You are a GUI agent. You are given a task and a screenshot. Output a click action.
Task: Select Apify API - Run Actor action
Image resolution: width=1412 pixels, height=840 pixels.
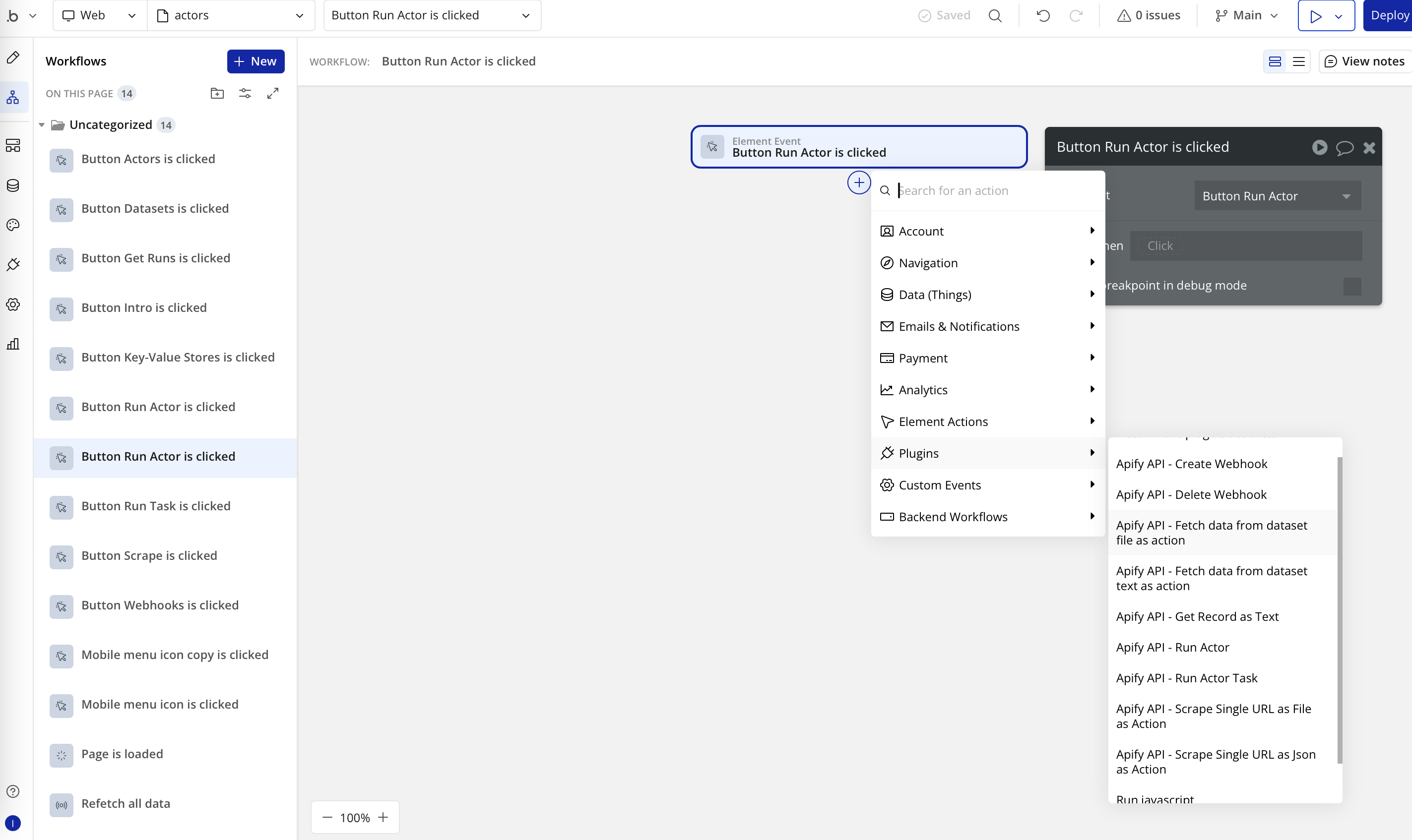coord(1172,647)
